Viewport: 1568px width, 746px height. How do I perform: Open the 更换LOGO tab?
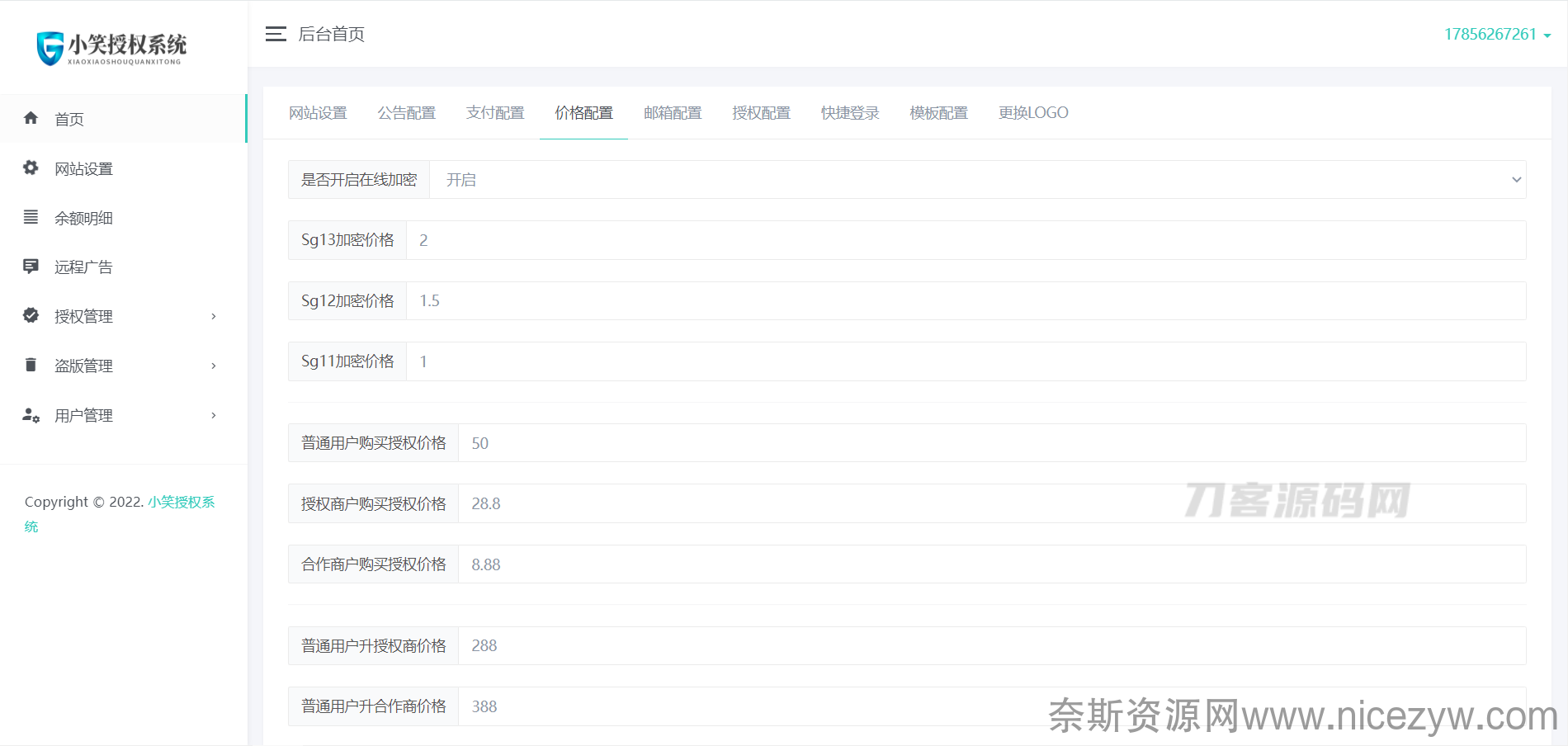[x=1033, y=113]
